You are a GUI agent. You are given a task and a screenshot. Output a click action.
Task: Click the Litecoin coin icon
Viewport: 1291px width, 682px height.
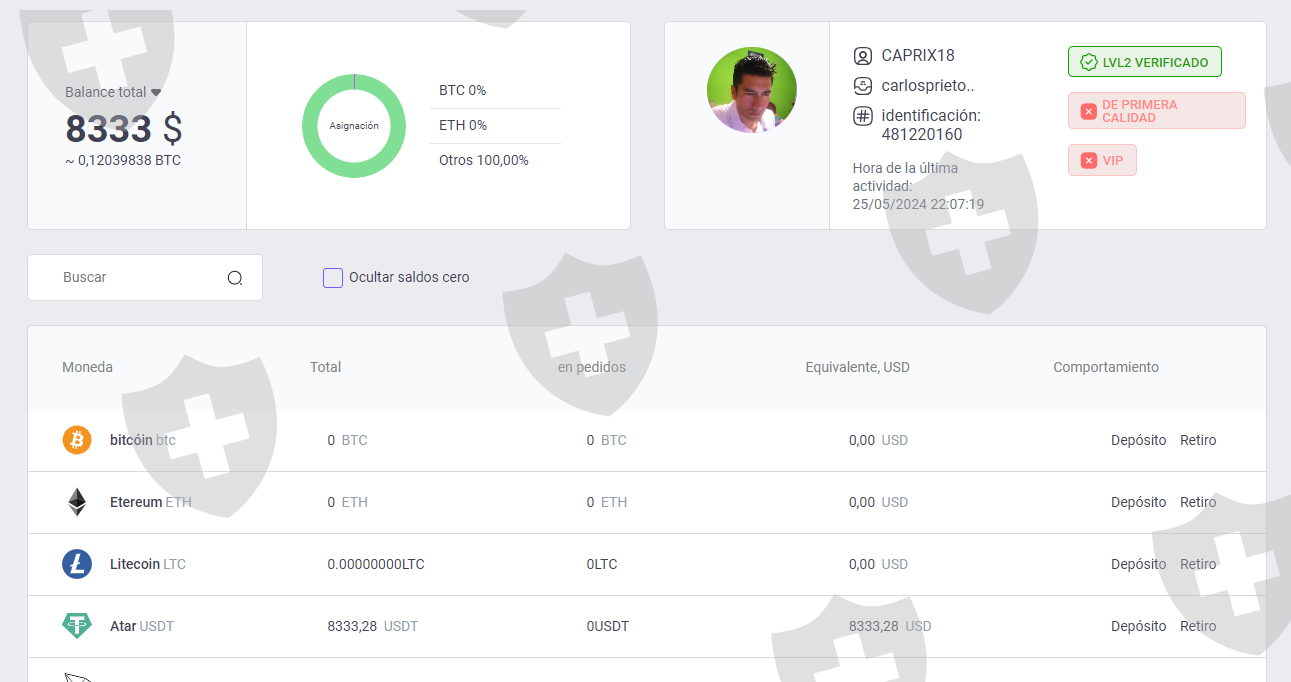(x=77, y=564)
